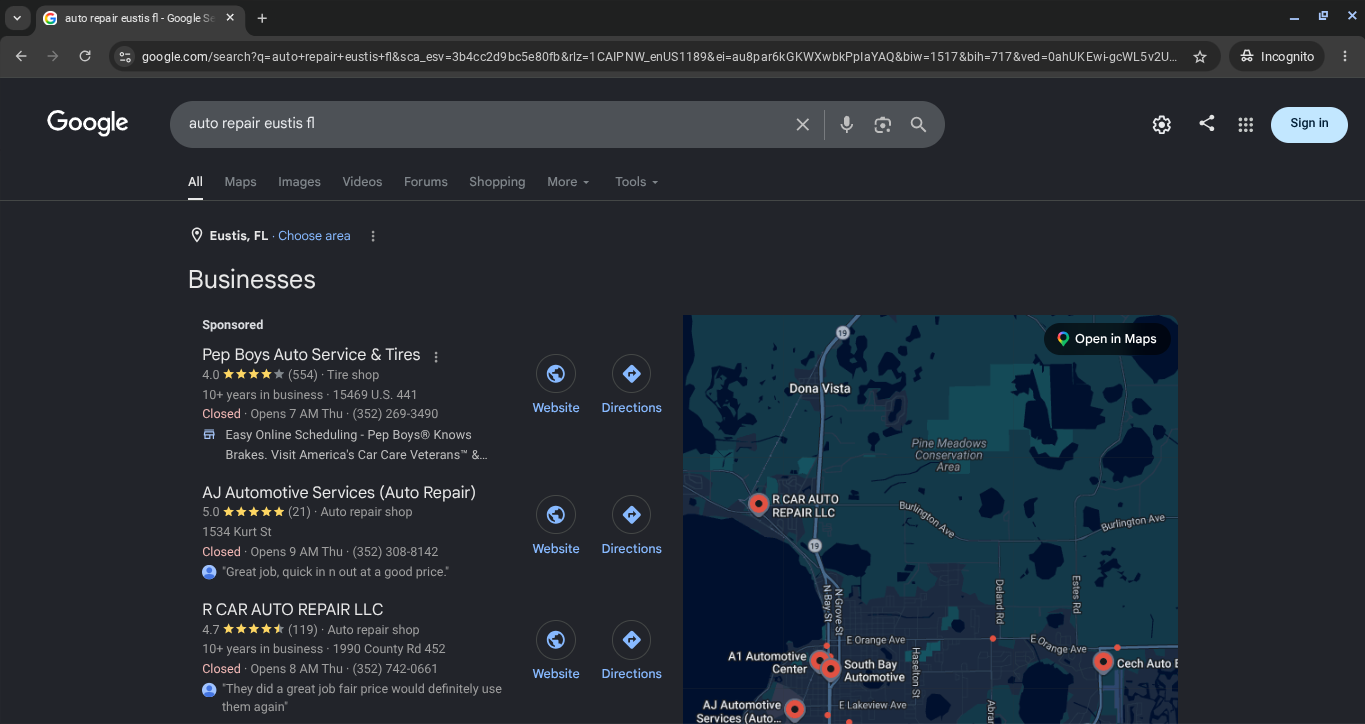Click the South Bay Automotive map pin

pos(831,669)
